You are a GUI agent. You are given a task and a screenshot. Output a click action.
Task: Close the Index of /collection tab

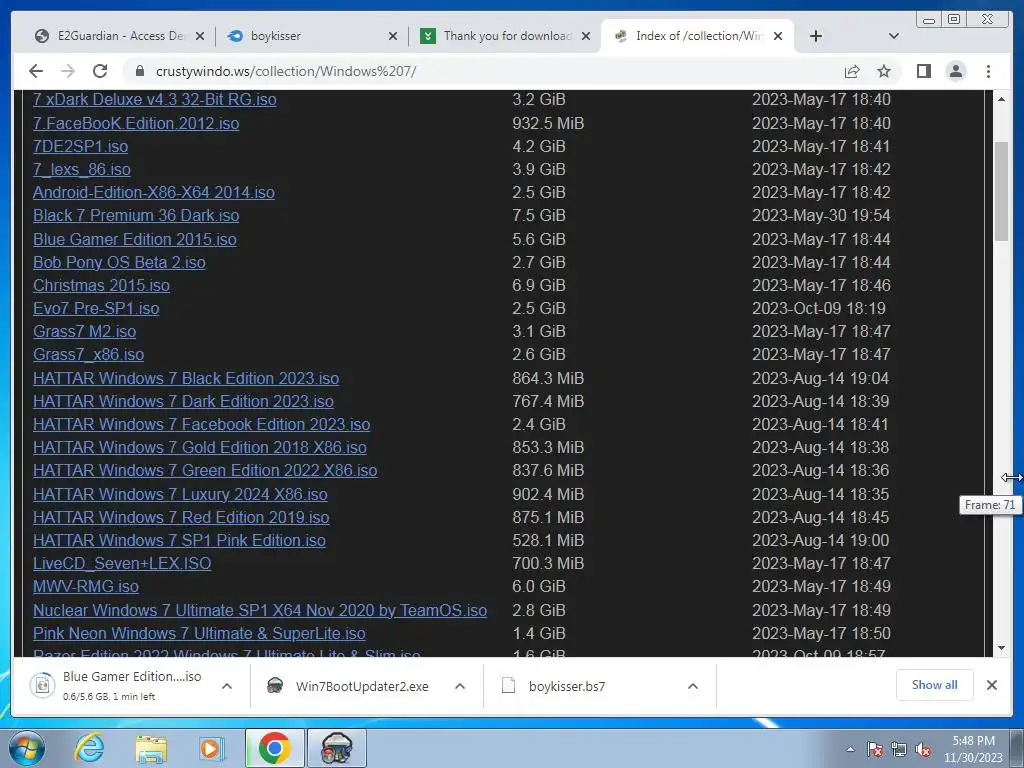click(778, 36)
